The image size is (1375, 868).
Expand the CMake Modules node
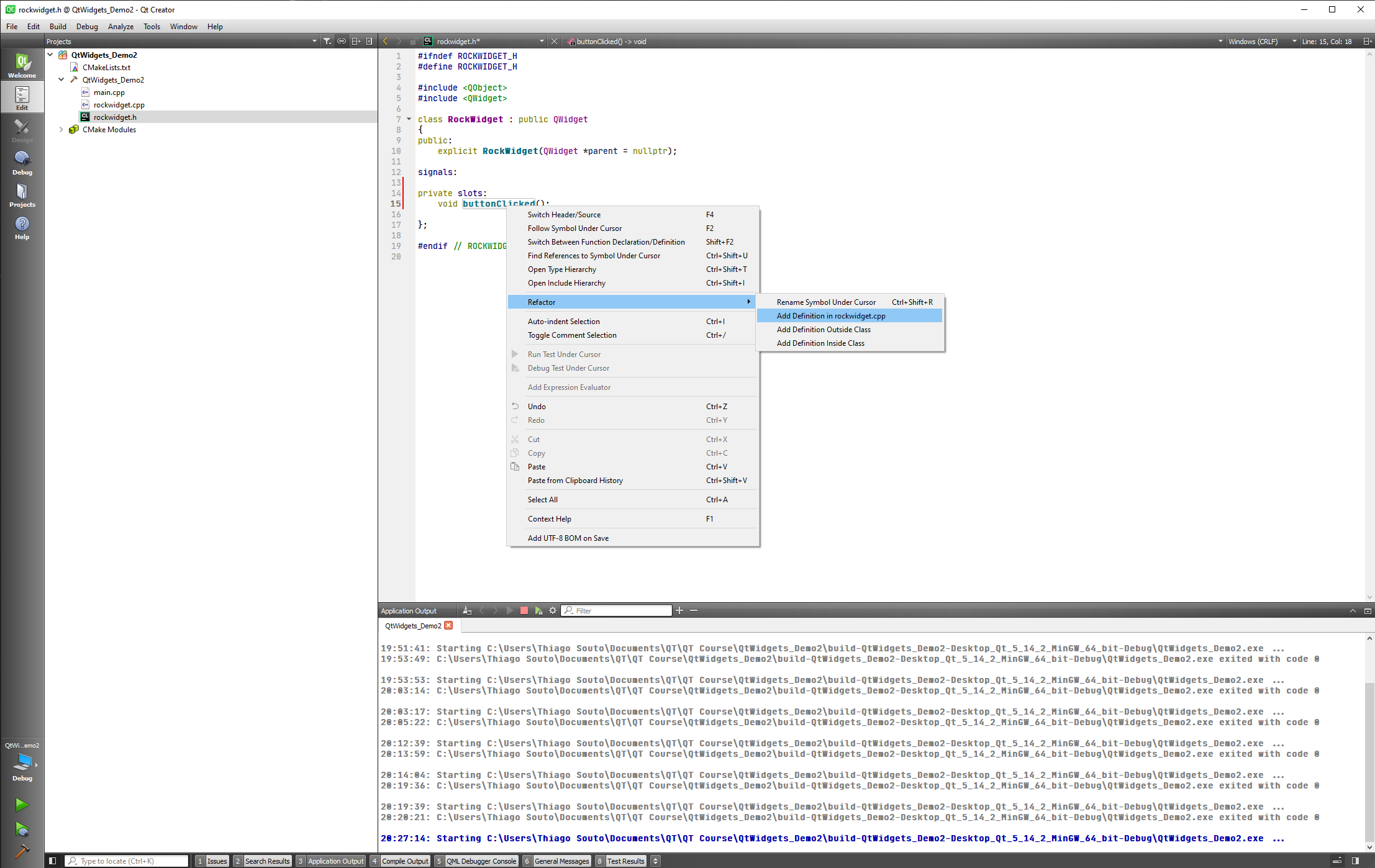pos(61,129)
